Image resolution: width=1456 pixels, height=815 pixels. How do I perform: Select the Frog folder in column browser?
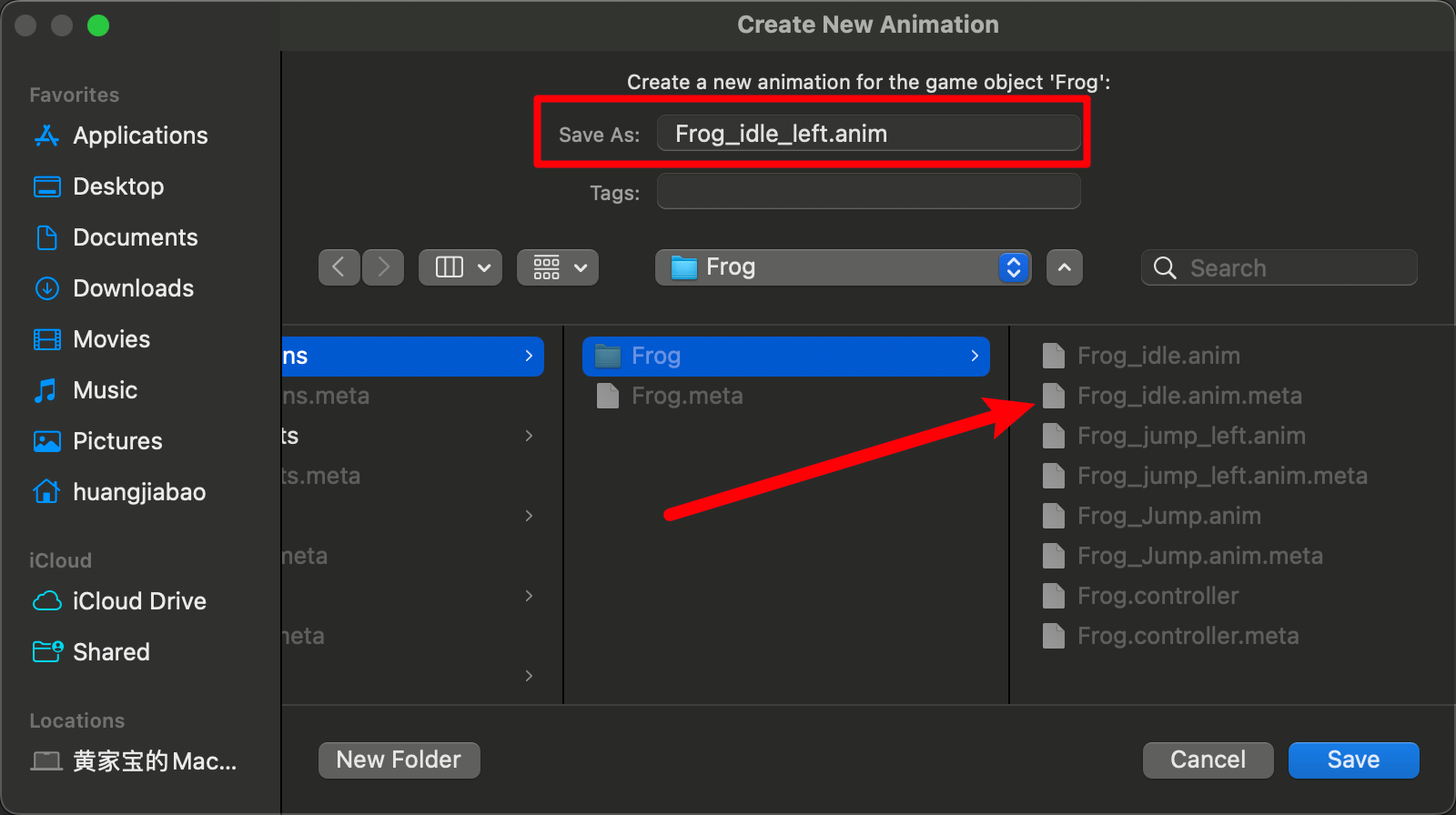point(786,356)
